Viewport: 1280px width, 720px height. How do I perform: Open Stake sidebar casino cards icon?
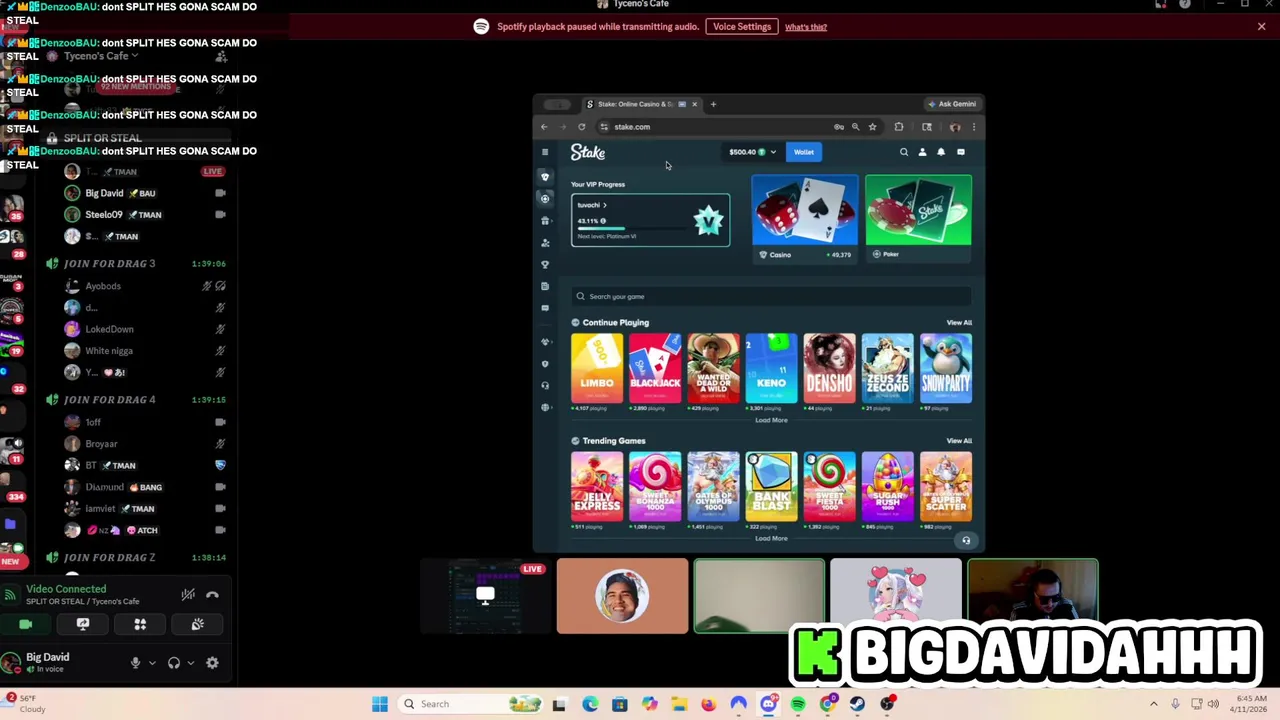545,176
